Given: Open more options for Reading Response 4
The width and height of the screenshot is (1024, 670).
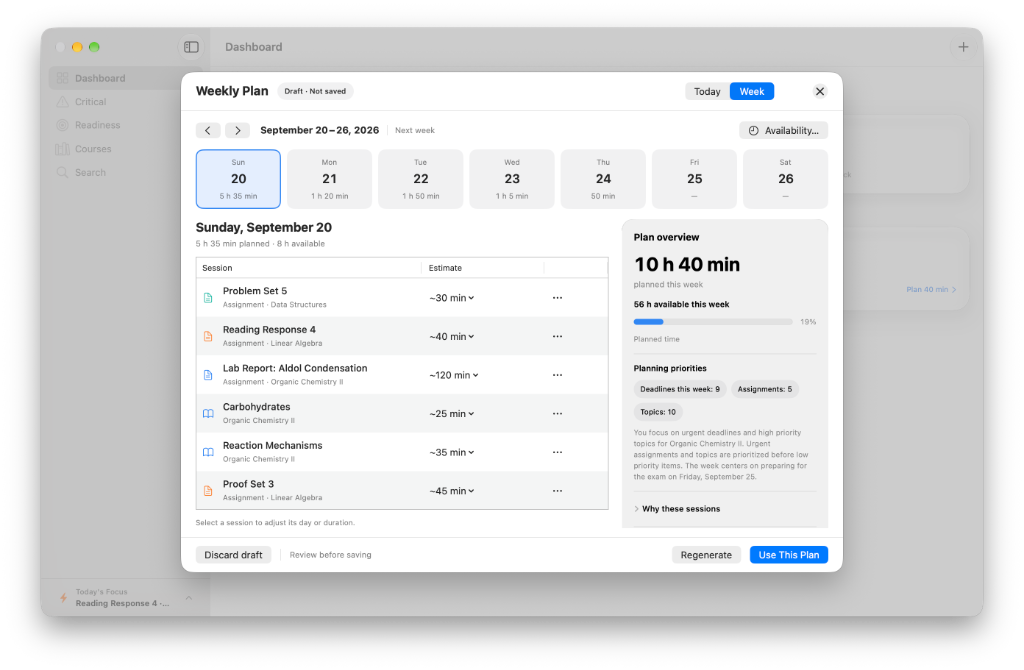Looking at the screenshot, I should pyautogui.click(x=557, y=336).
